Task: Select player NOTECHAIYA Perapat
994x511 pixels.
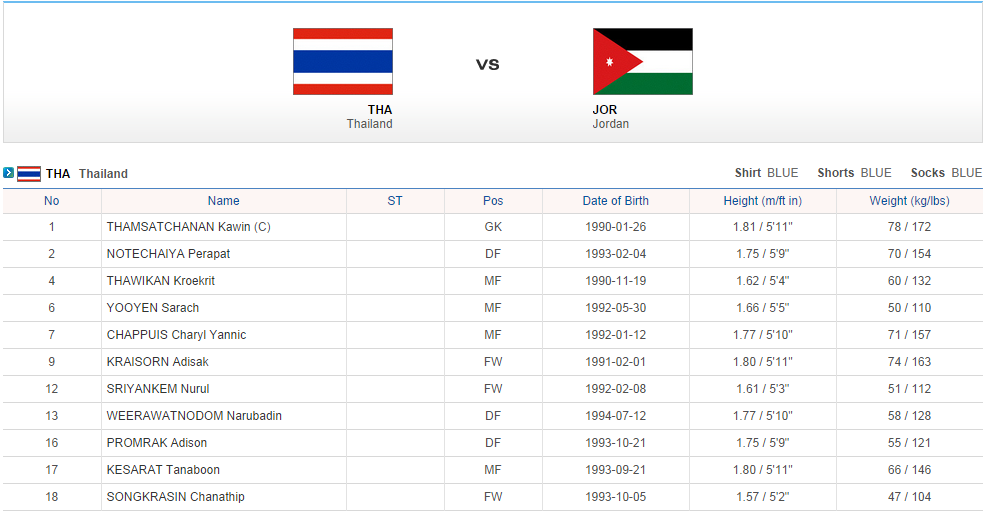Action: 168,254
